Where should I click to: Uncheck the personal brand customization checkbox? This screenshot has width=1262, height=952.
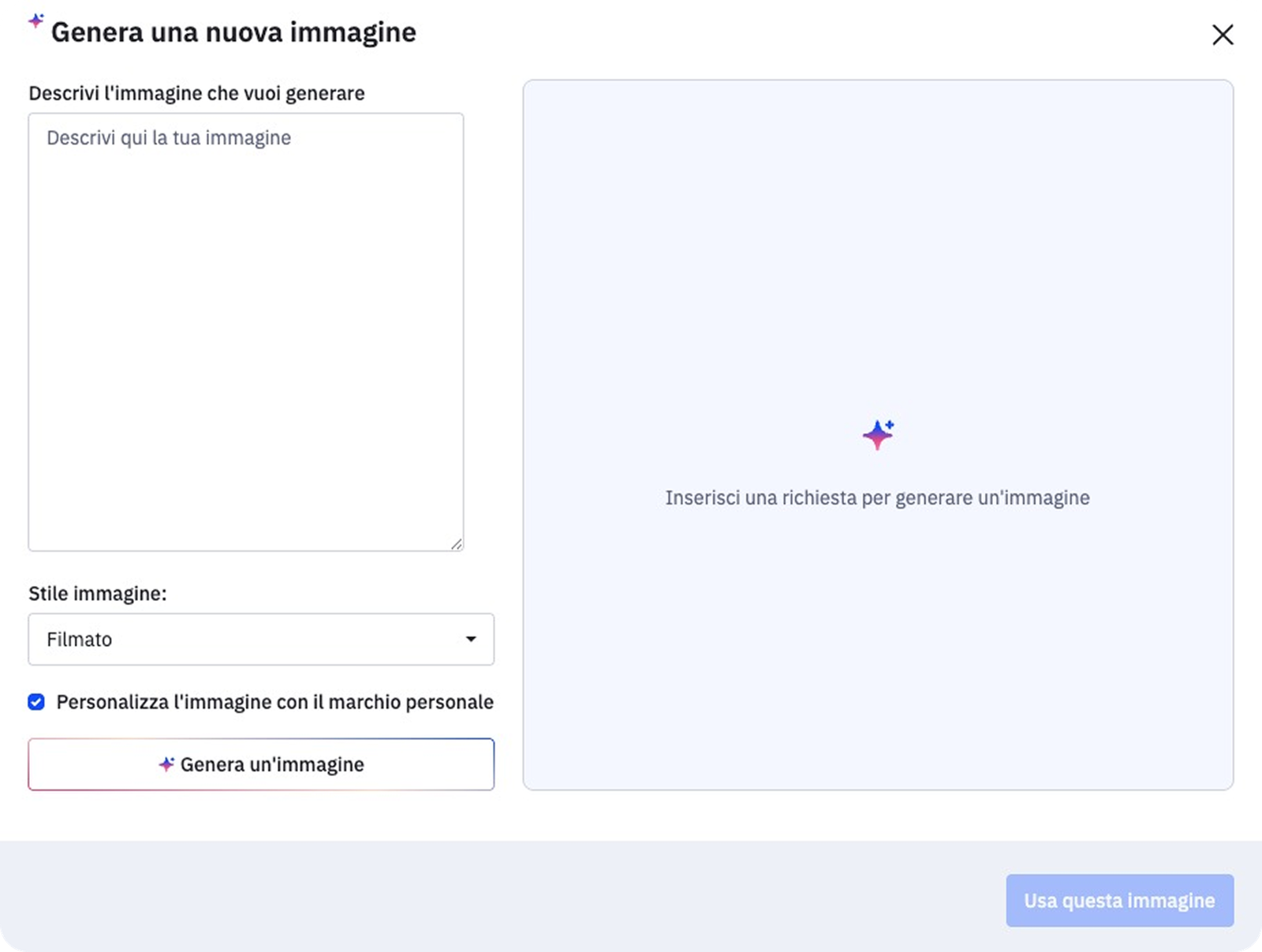[x=36, y=702]
